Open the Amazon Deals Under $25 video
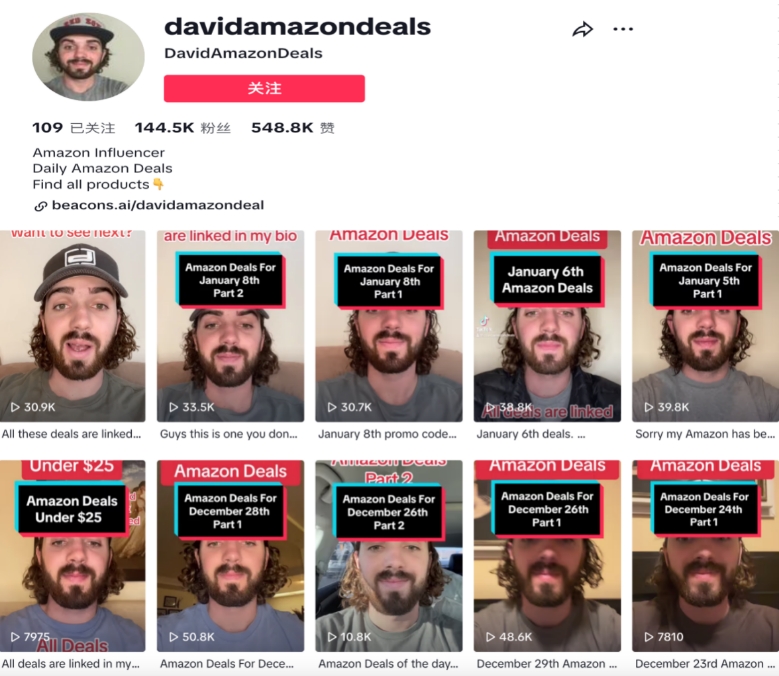The height and width of the screenshot is (676, 779). pyautogui.click(x=73, y=556)
